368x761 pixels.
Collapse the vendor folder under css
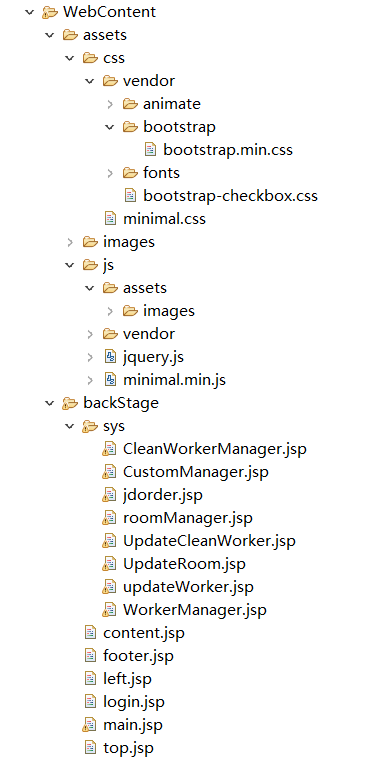coord(90,81)
